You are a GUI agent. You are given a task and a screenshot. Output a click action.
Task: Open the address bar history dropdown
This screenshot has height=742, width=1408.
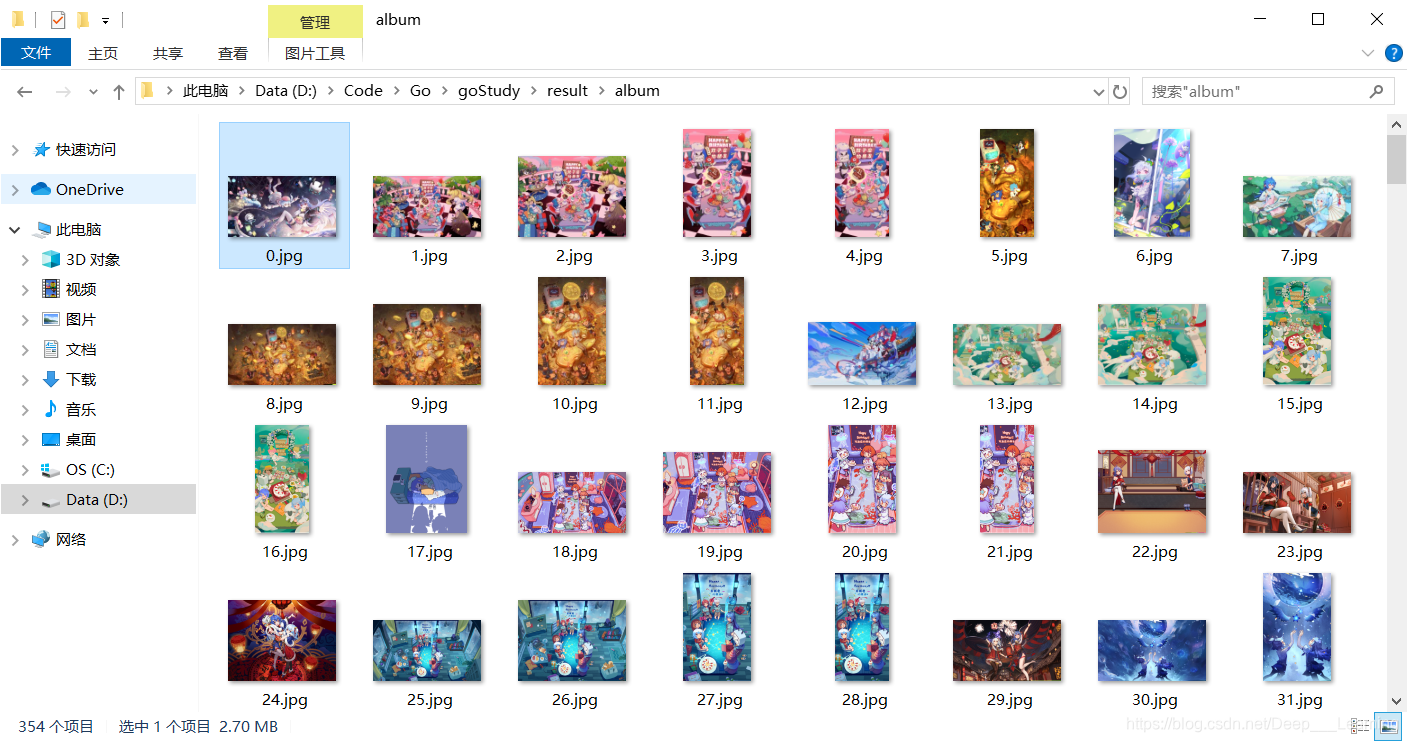[1100, 91]
